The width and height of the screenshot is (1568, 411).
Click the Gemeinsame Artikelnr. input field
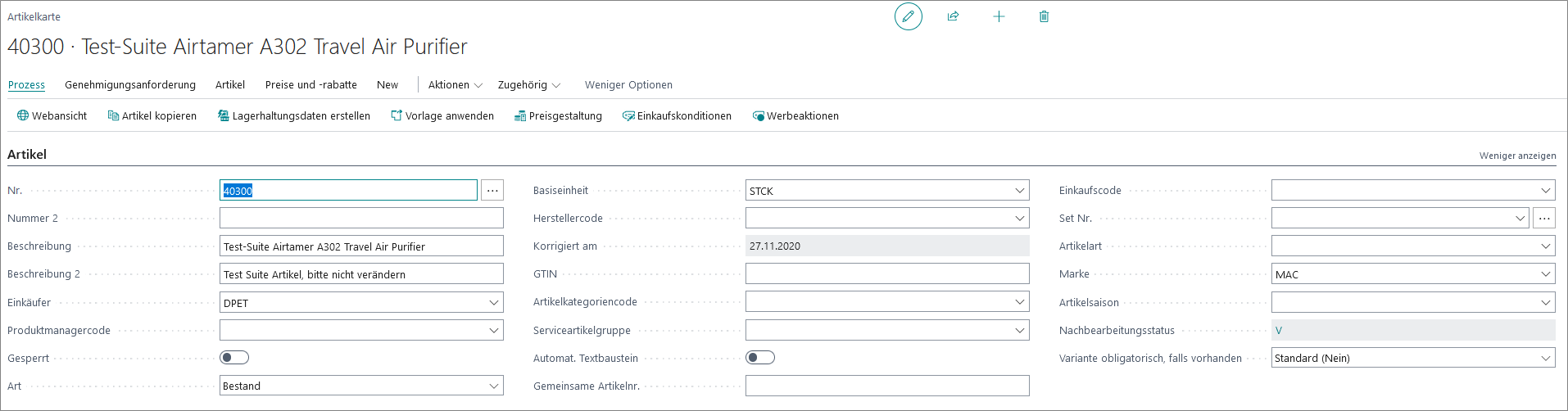pyautogui.click(x=887, y=386)
